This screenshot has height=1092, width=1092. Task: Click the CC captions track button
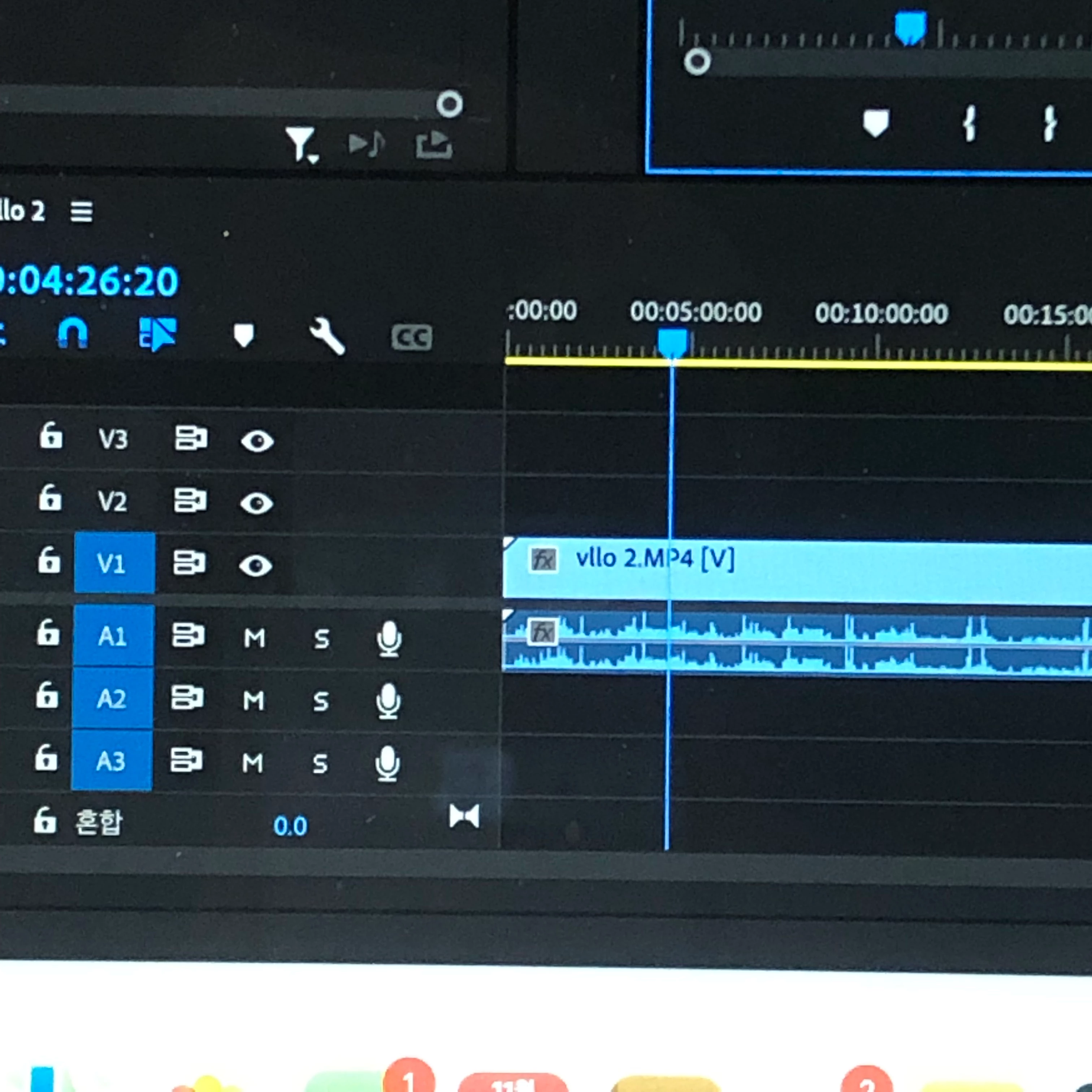coord(411,337)
